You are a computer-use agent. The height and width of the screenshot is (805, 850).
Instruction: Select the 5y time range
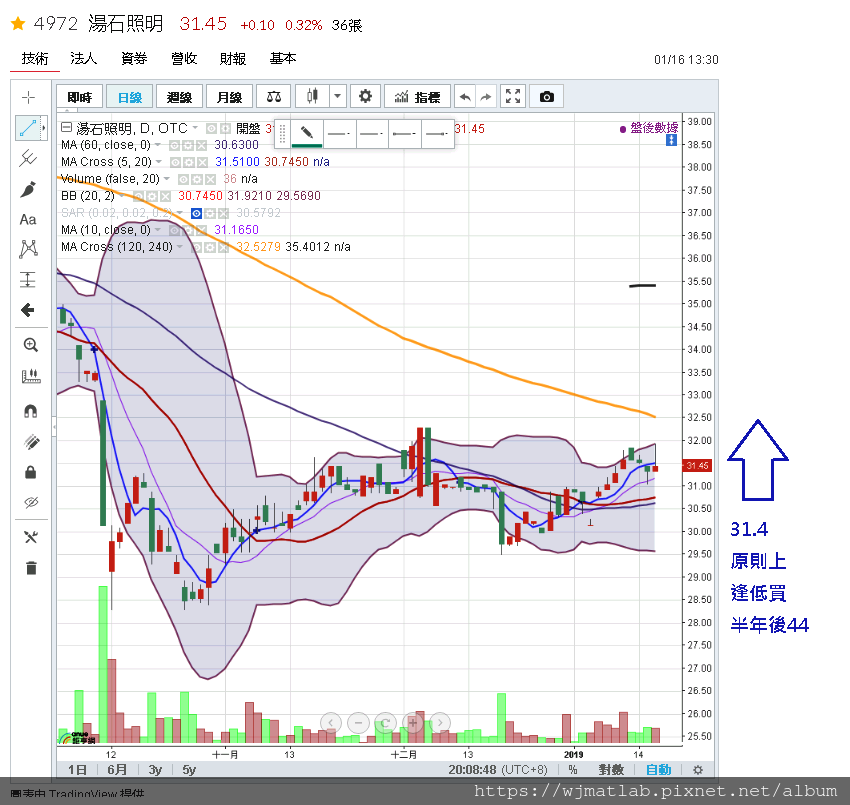point(189,770)
